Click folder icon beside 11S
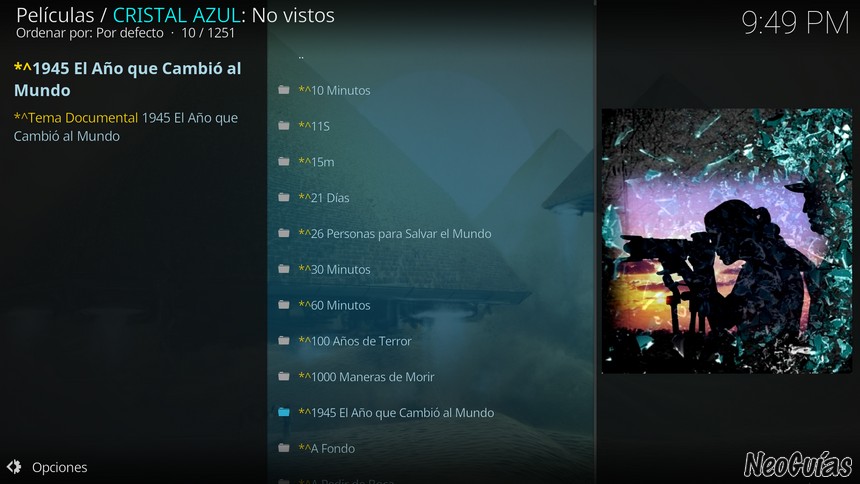This screenshot has width=860, height=484. [284, 126]
